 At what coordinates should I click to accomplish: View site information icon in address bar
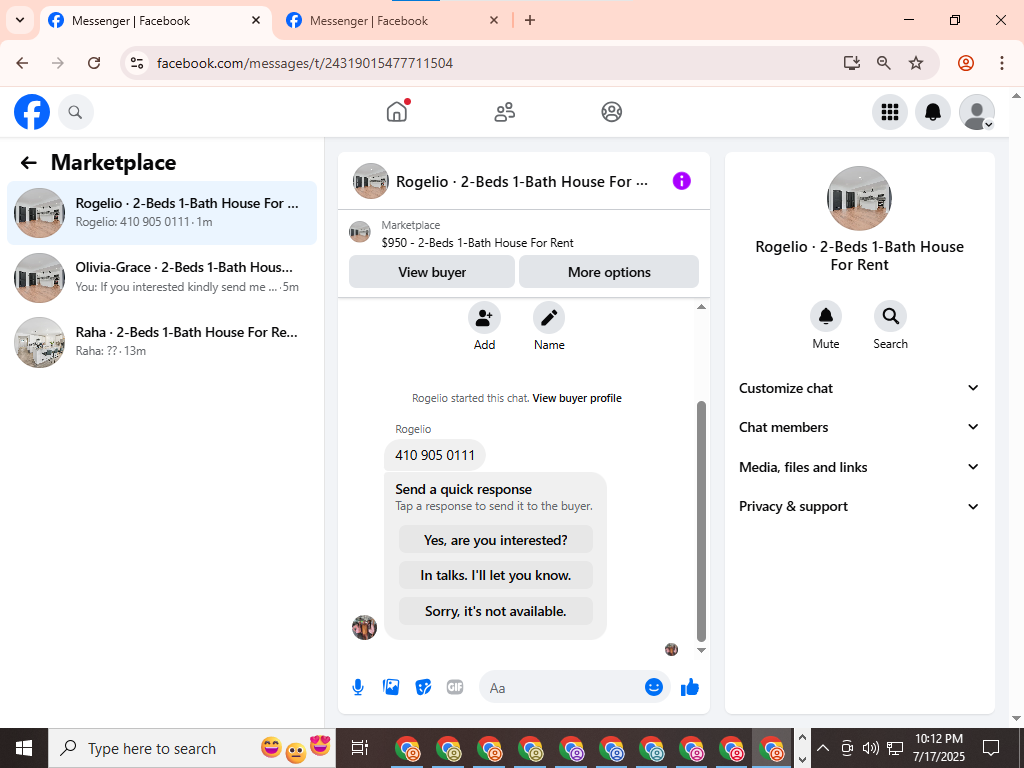click(x=136, y=63)
